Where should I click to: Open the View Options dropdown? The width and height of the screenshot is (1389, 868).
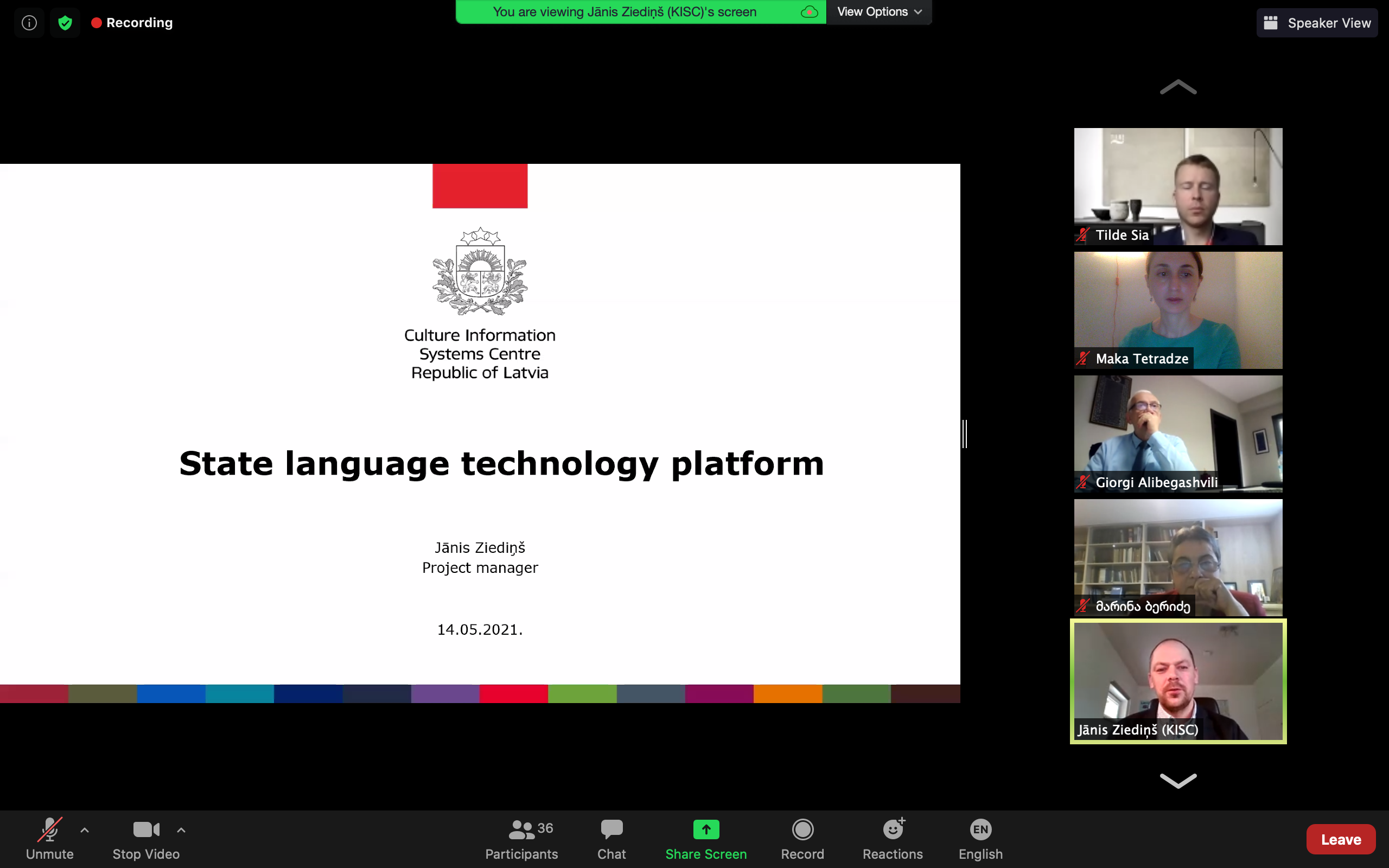879,11
